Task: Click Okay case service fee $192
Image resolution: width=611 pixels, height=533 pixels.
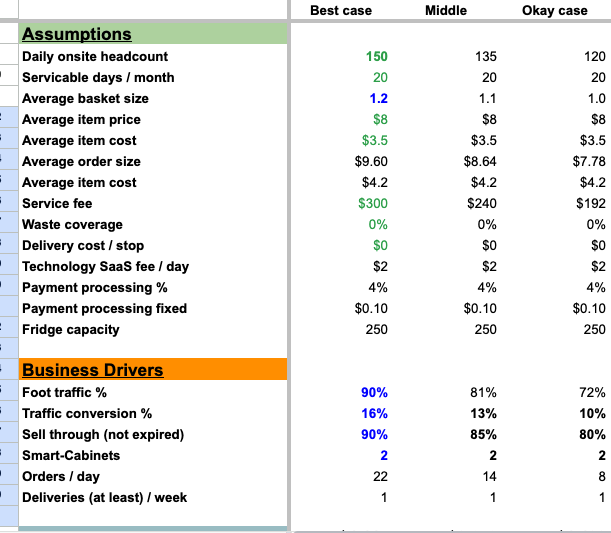Action: pos(591,203)
